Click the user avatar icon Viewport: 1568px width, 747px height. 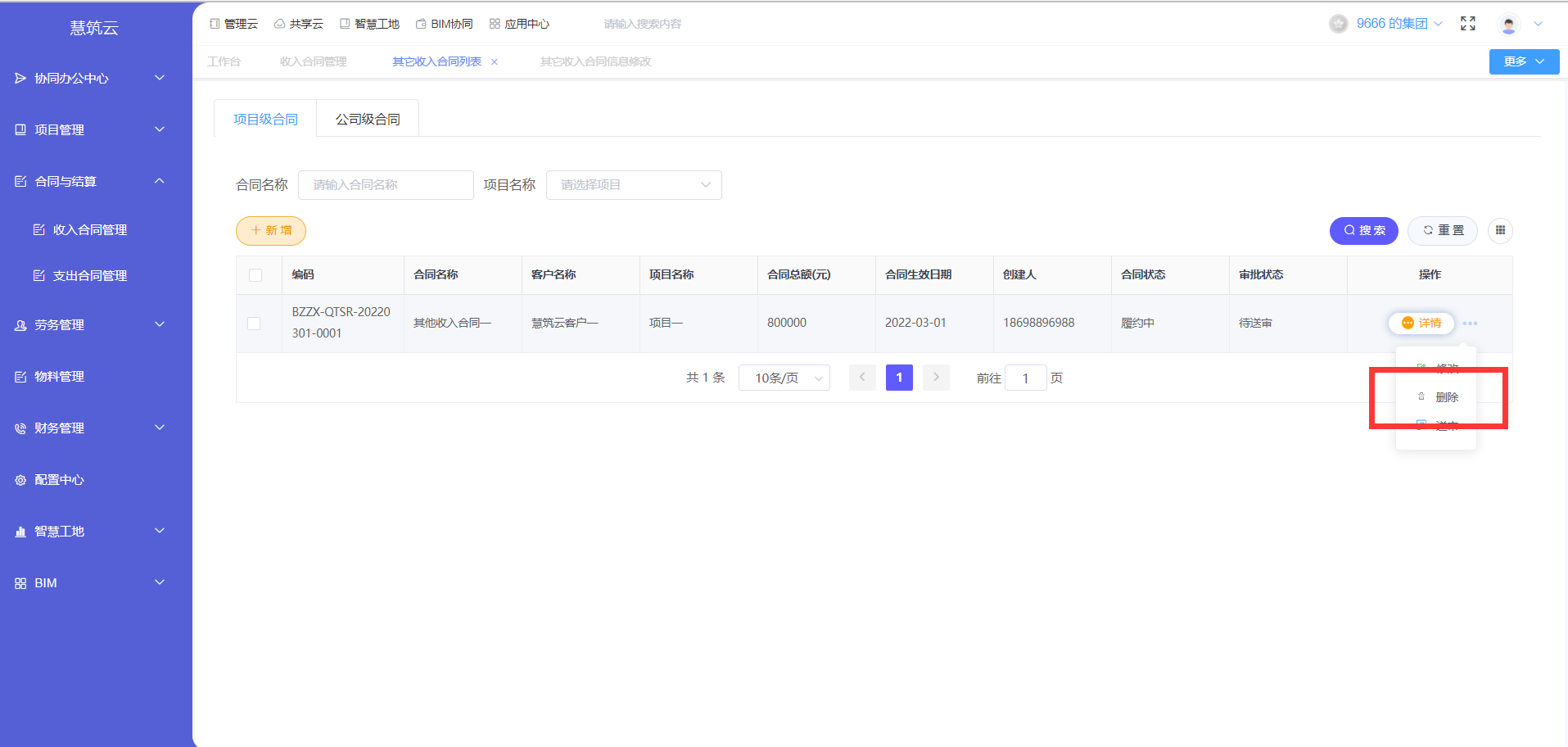pos(1508,25)
